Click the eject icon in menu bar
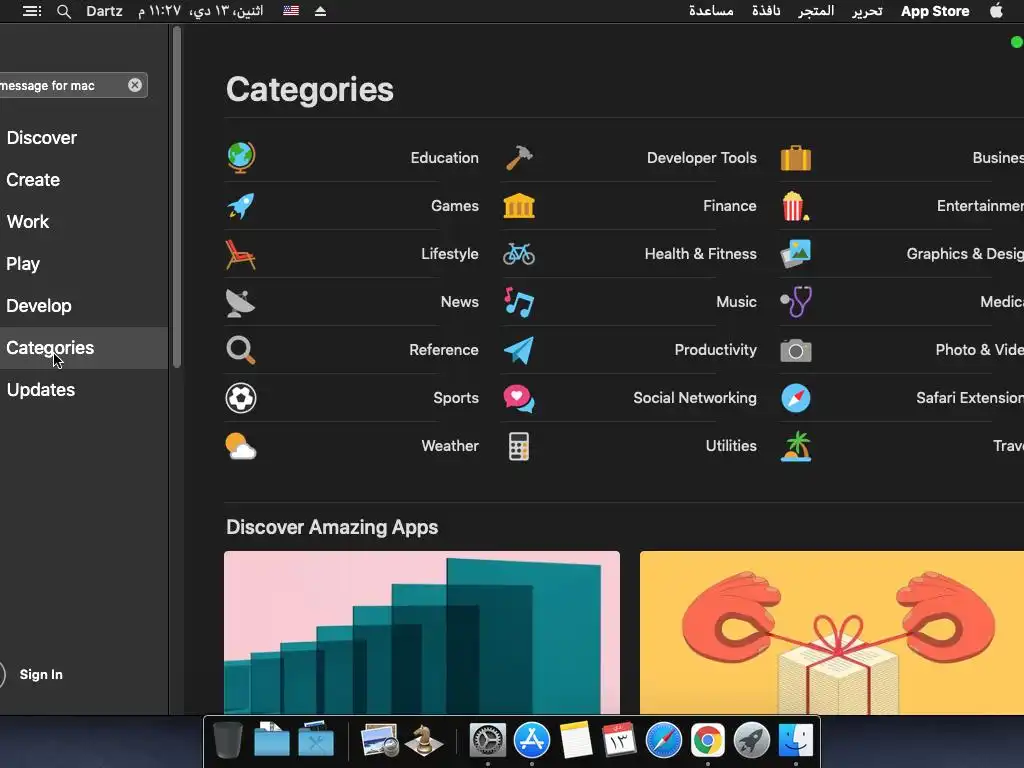This screenshot has height=768, width=1024. pos(321,11)
